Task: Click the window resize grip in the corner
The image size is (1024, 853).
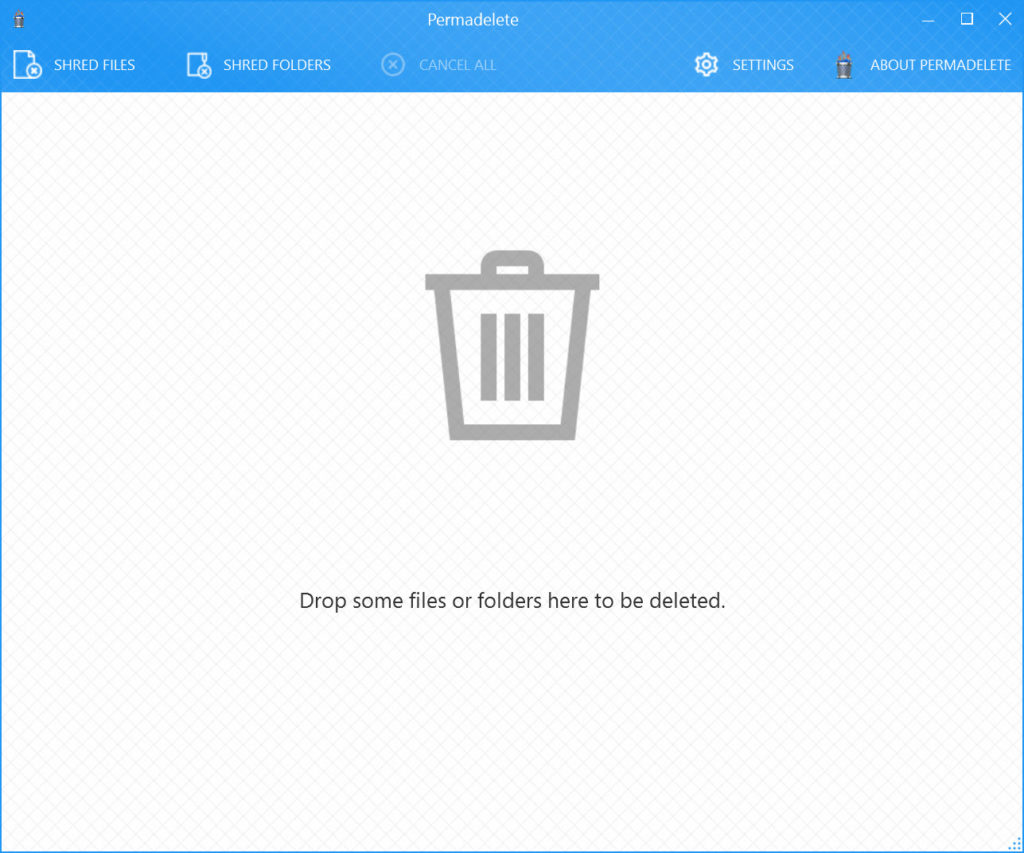Action: click(1014, 844)
